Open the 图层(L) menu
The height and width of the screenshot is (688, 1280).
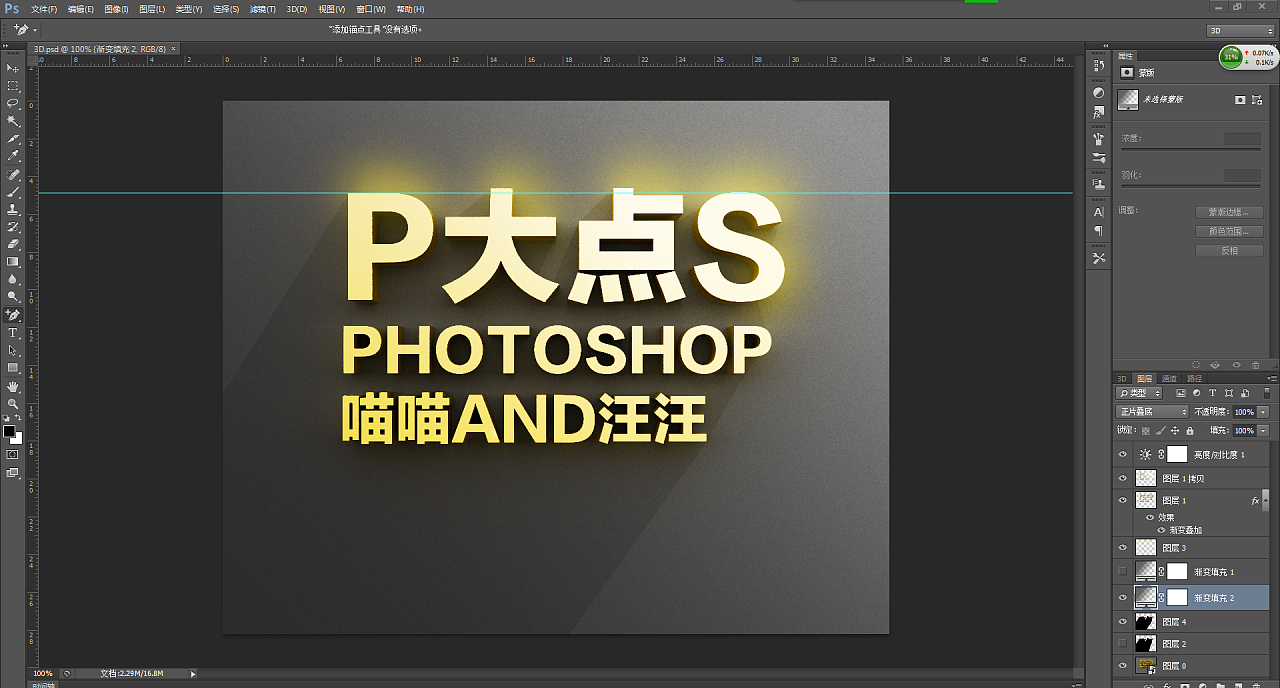point(153,9)
